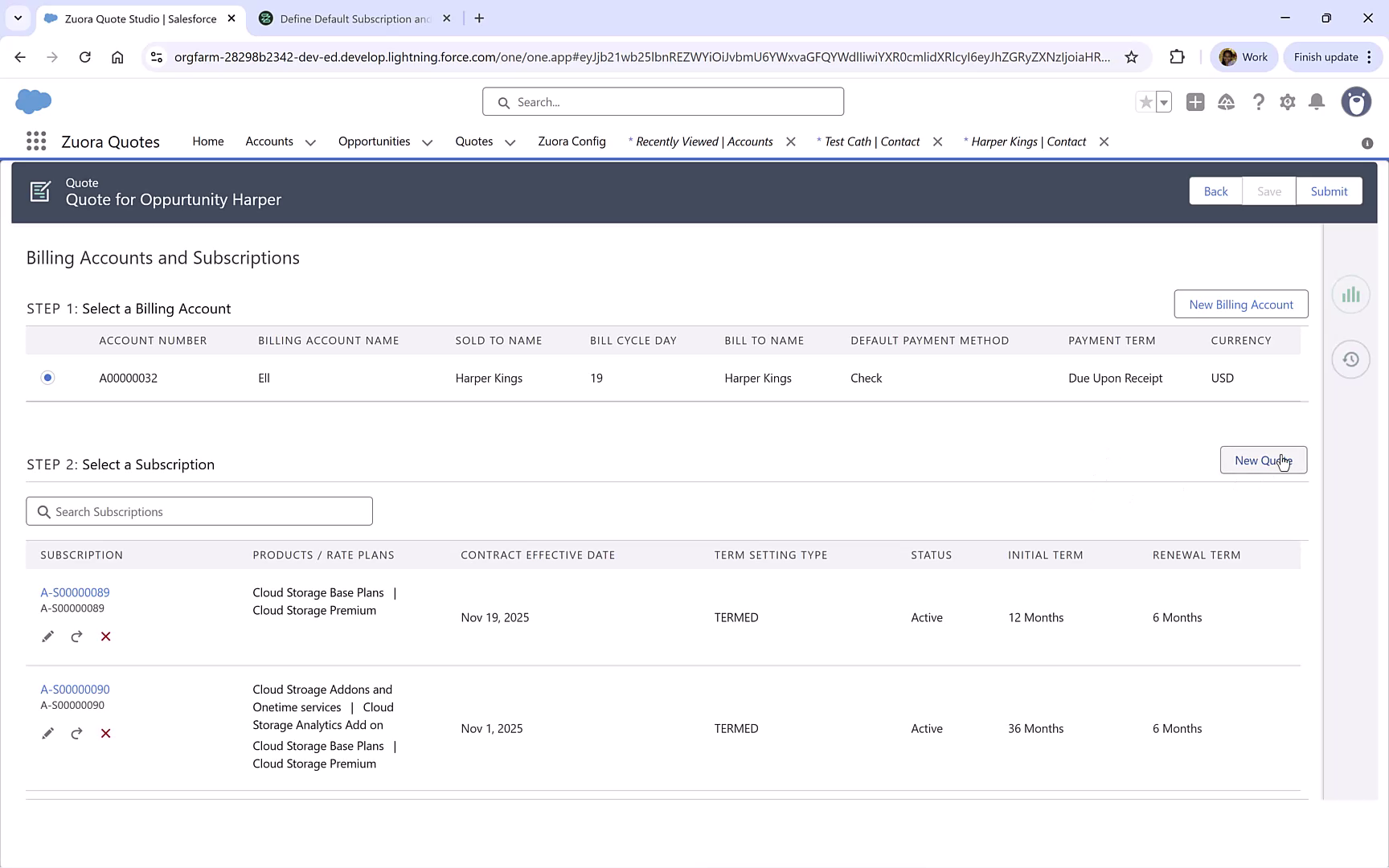Open the Salesforce App Launcher grid
Viewport: 1389px width, 868px height.
coord(36,141)
